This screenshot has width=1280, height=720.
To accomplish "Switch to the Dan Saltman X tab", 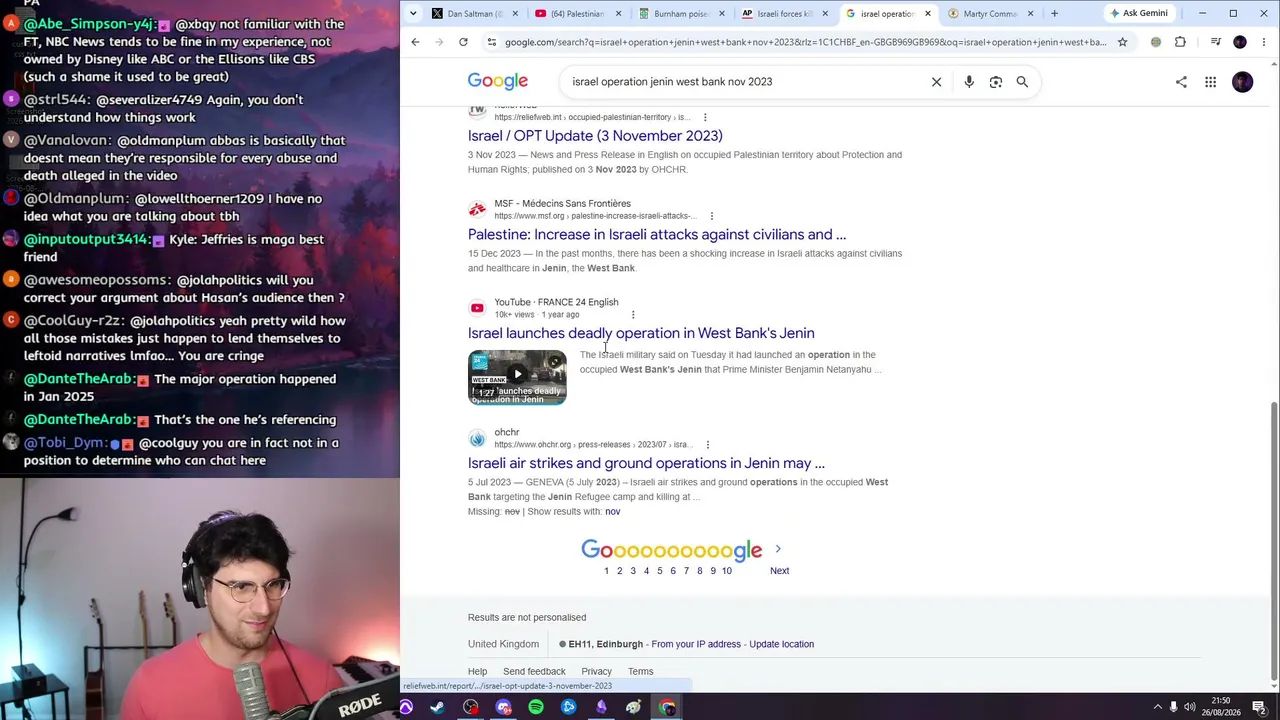I will (475, 14).
